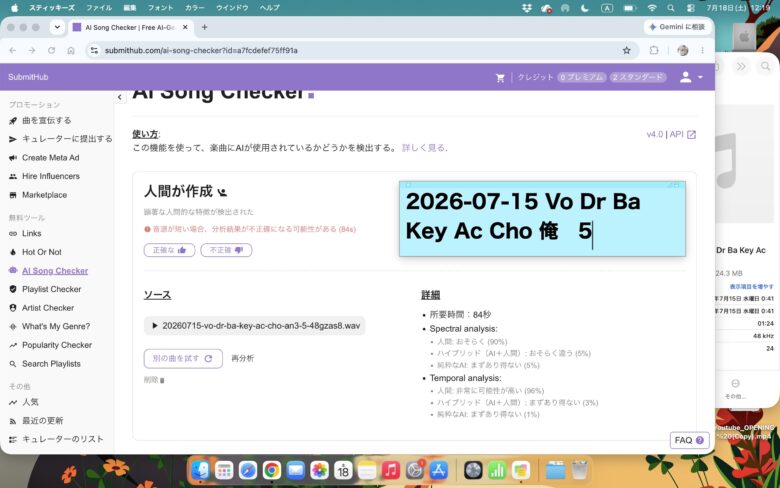Viewport: 780px width, 488px height.
Task: Click the trend icon beside Popularity Checker
Action: tap(13, 345)
